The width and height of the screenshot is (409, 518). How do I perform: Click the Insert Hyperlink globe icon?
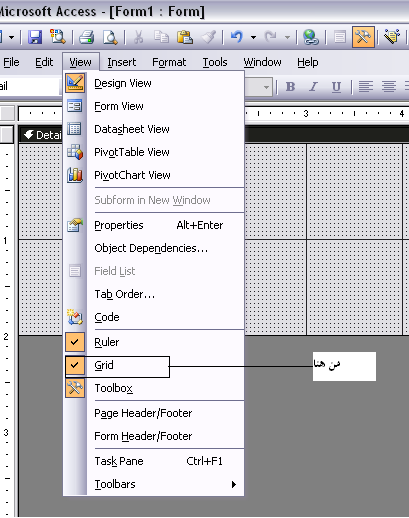coord(311,37)
